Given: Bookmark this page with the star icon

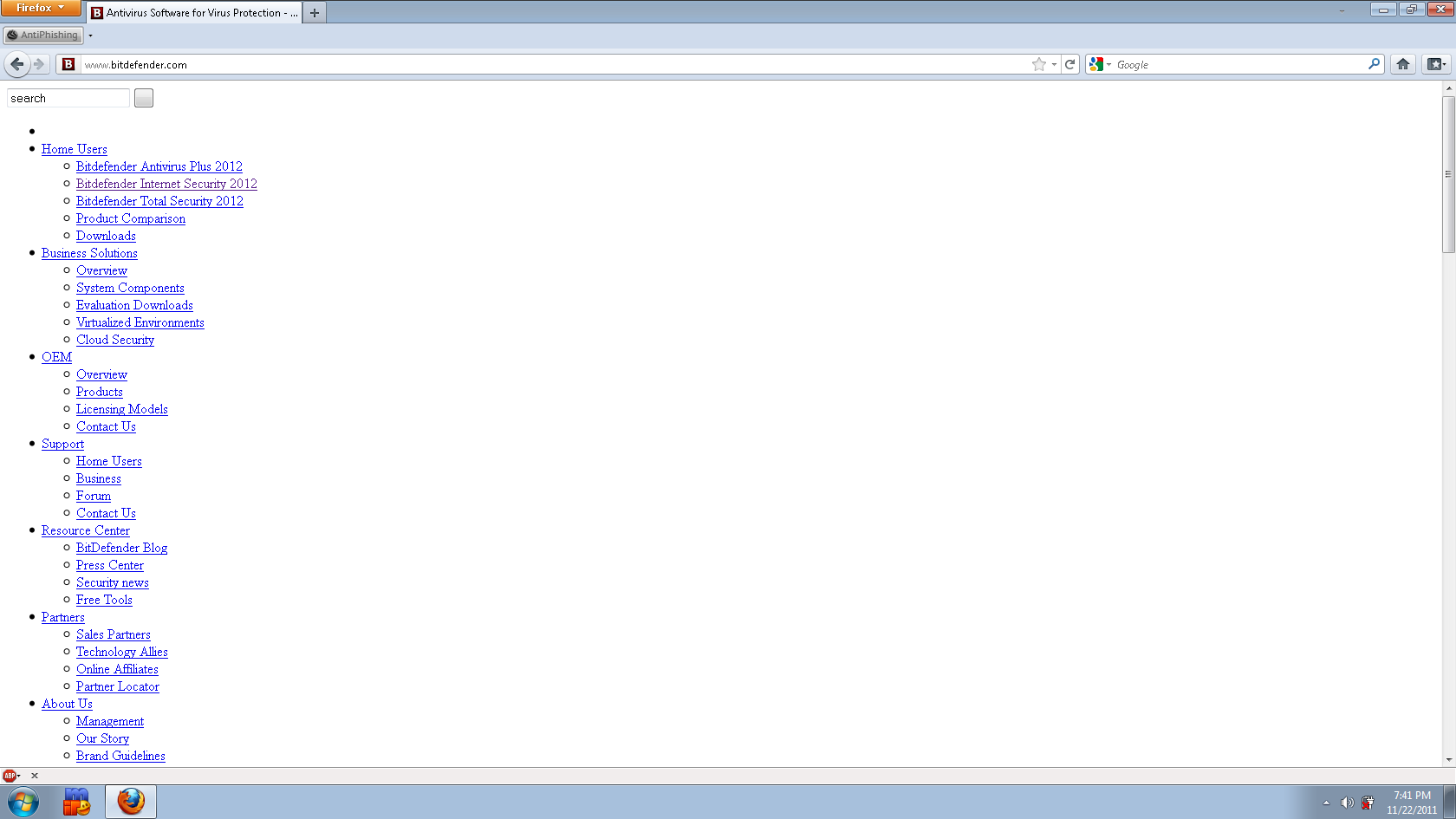Looking at the screenshot, I should click(x=1039, y=64).
